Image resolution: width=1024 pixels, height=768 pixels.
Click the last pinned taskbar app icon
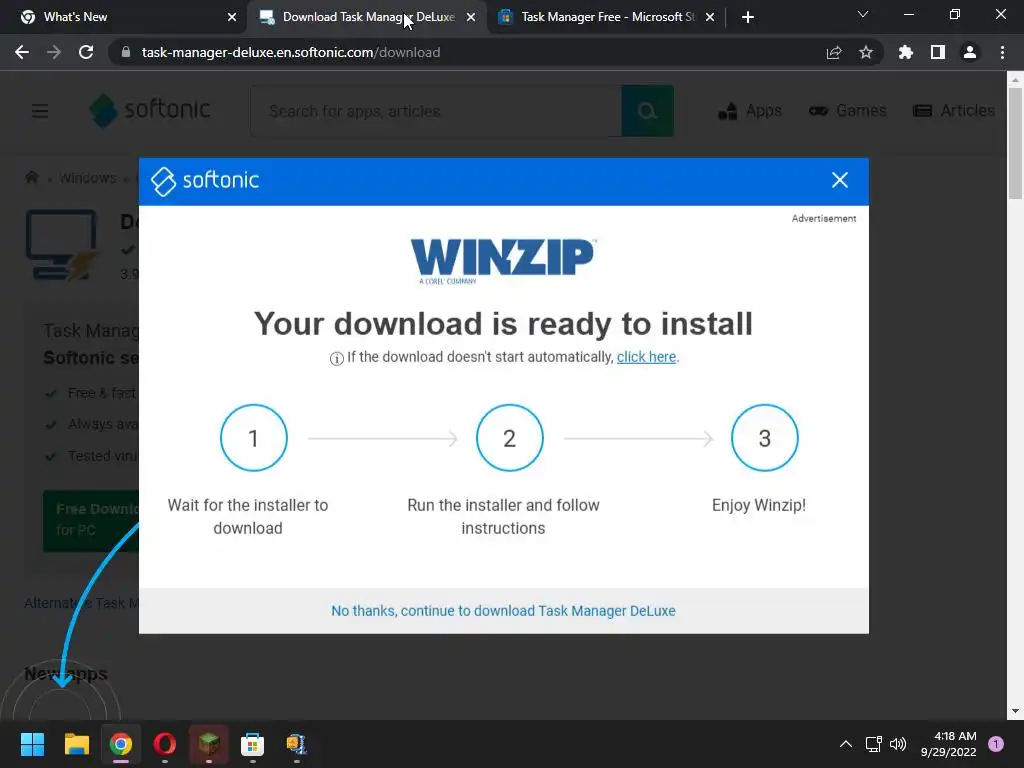(x=296, y=744)
